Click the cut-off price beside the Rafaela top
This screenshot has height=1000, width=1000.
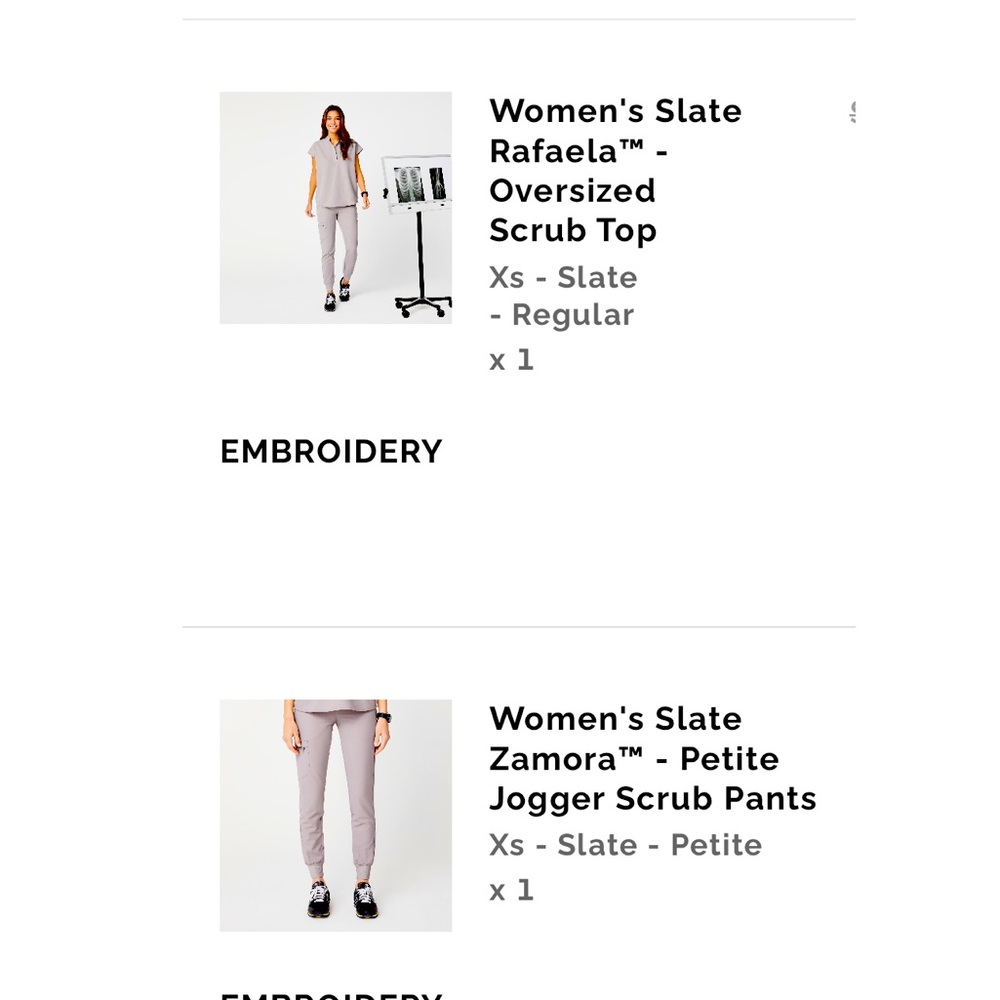tap(852, 112)
